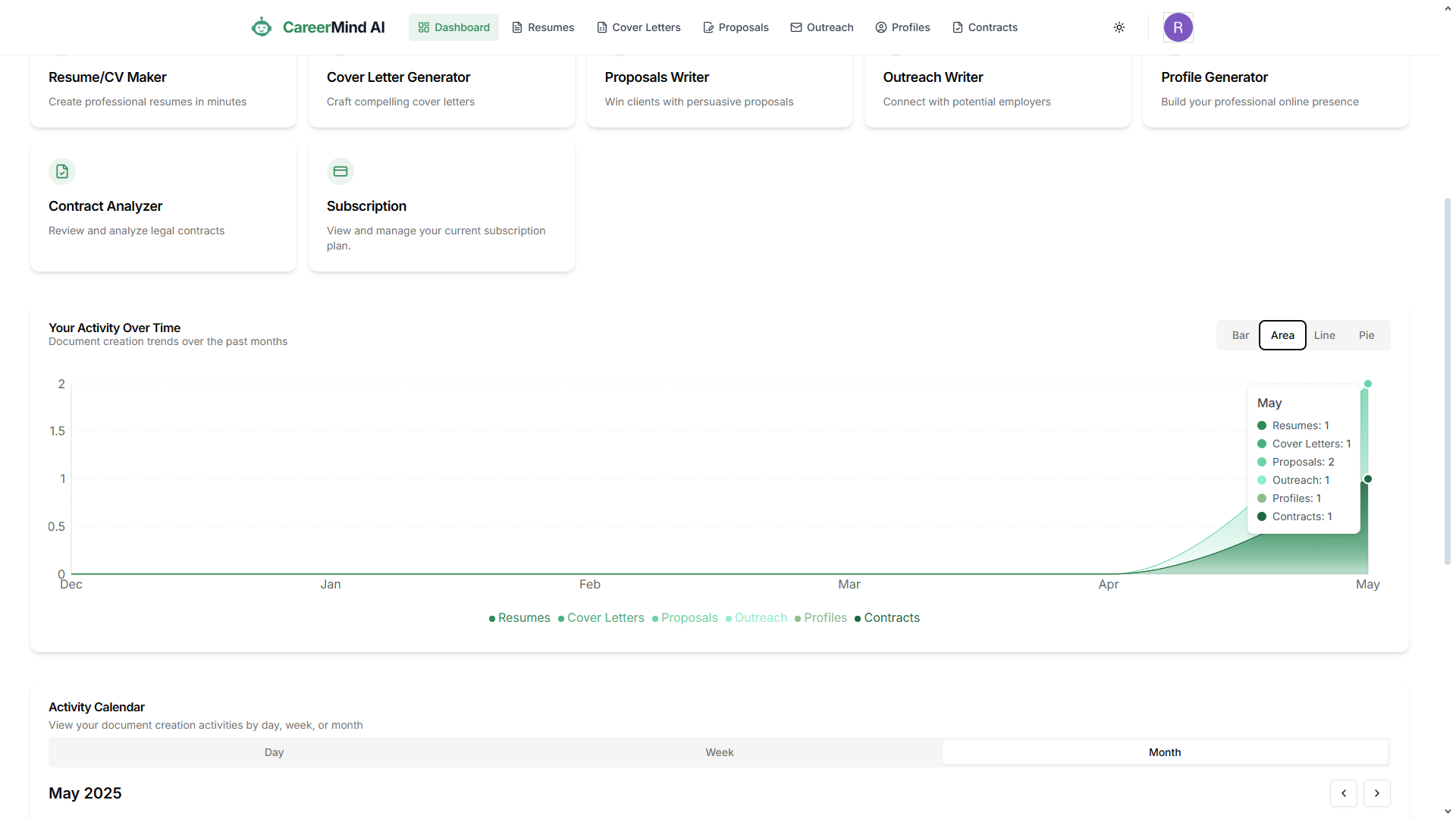Screen dimensions: 1456x819
Task: Go to the next calendar month
Action: tap(1376, 793)
